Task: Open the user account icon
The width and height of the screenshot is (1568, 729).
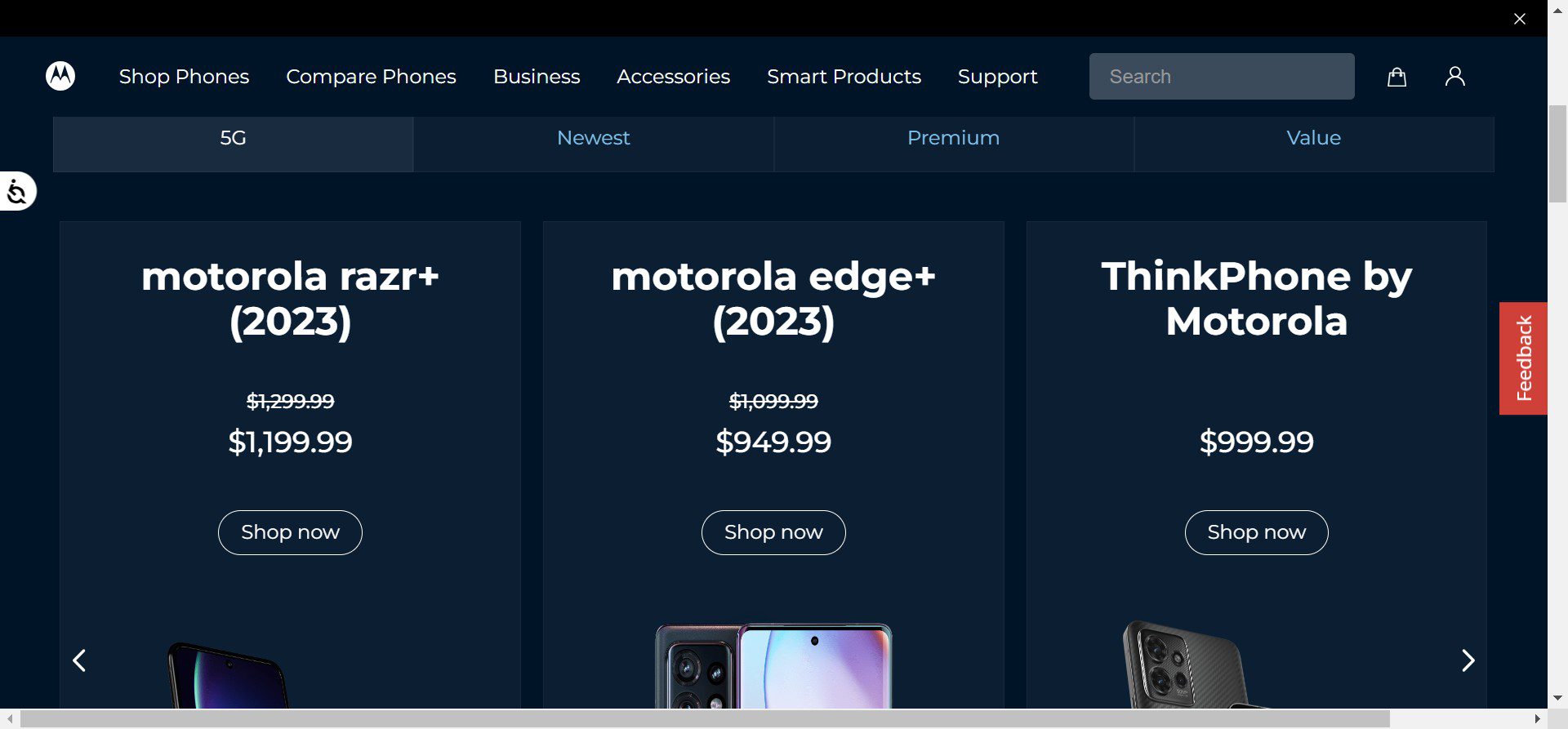Action: pyautogui.click(x=1454, y=77)
